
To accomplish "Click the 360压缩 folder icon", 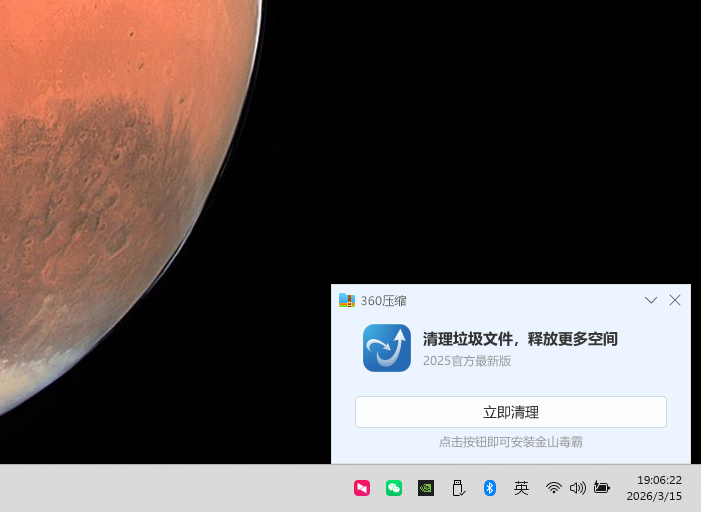I will [x=346, y=300].
